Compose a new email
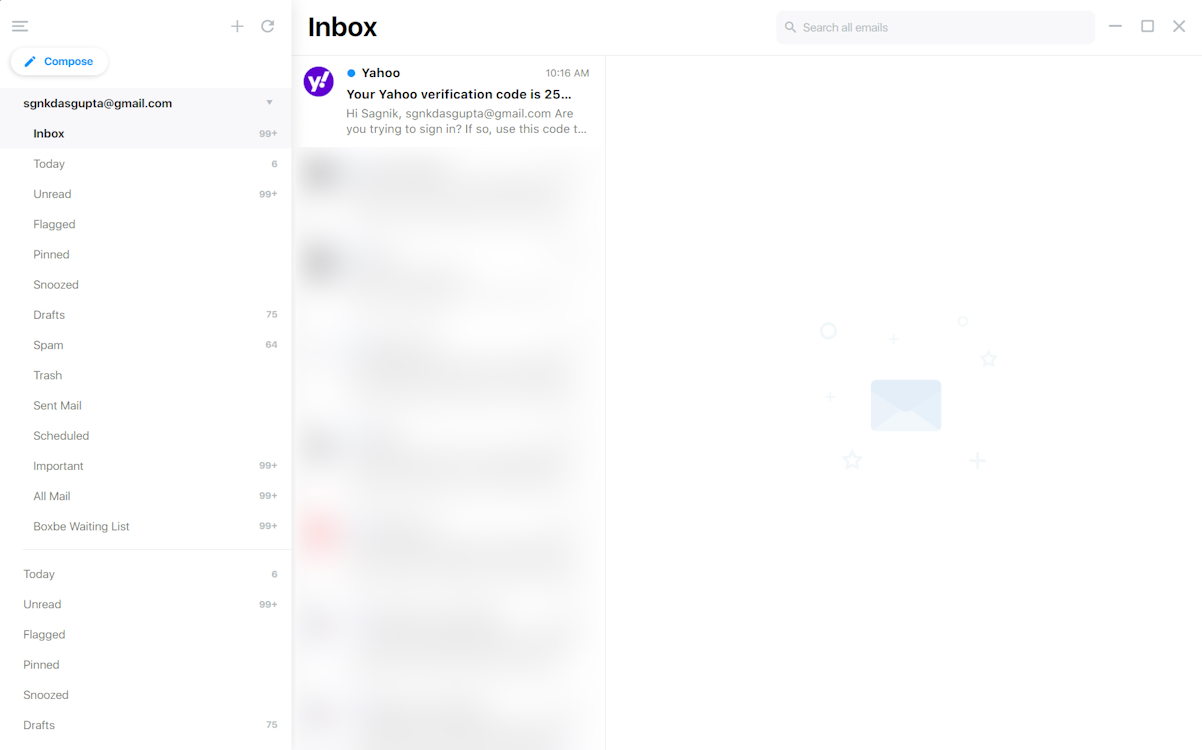1202x750 pixels. tap(59, 61)
